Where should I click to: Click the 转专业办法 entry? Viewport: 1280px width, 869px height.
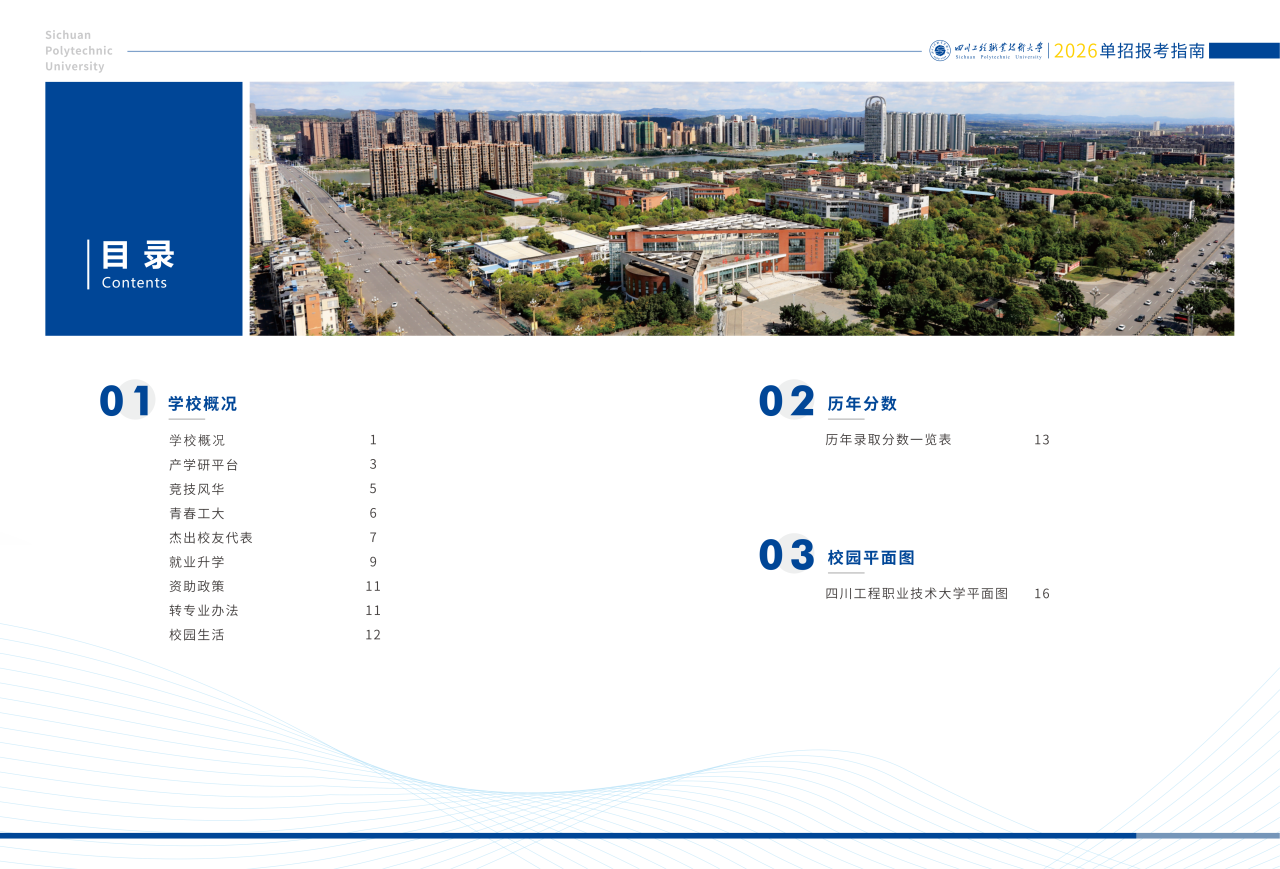pyautogui.click(x=204, y=610)
